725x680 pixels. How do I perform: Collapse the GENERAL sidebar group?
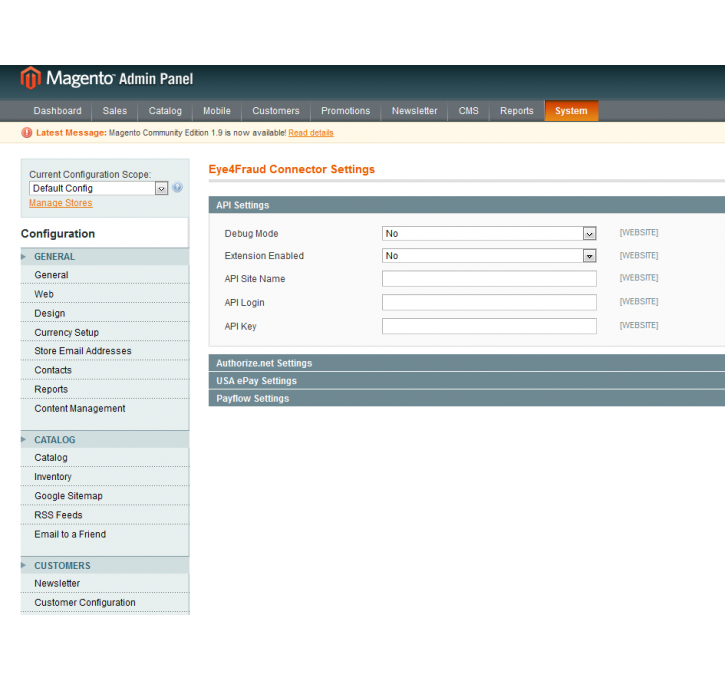[105, 257]
